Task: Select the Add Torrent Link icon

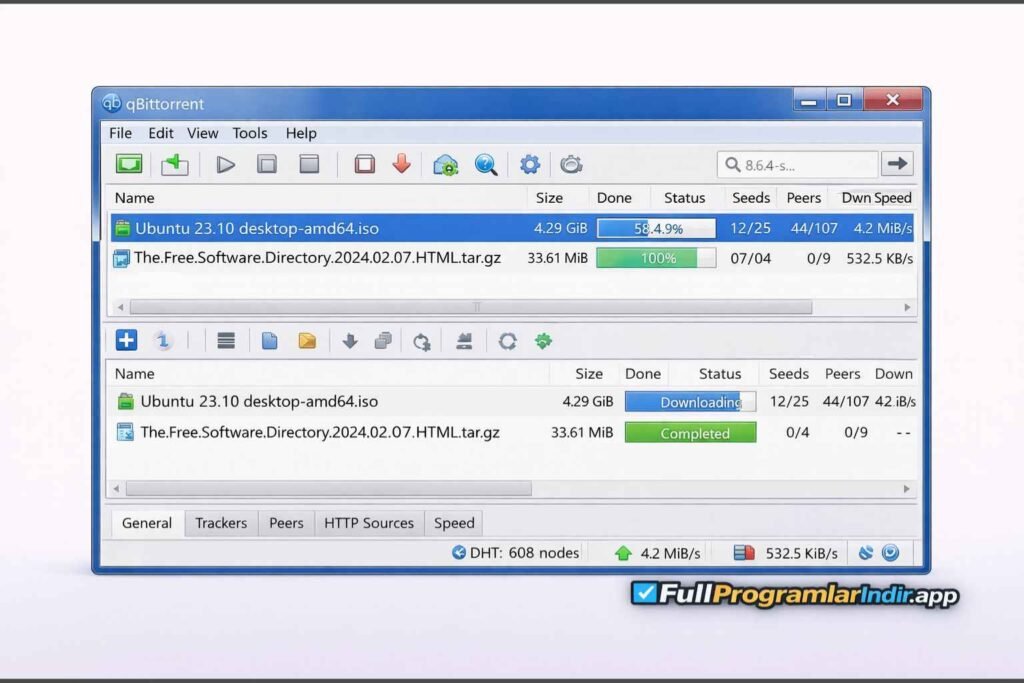Action: 175,163
